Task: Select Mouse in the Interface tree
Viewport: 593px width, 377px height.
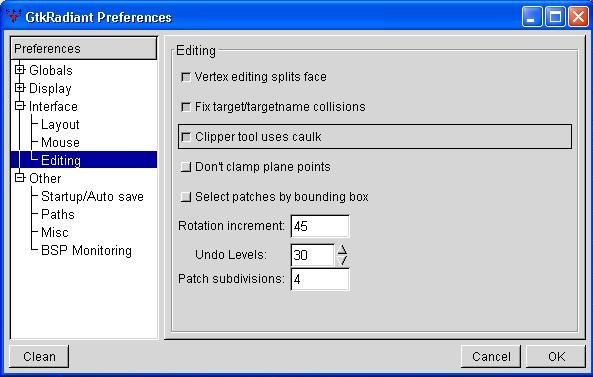Action: [60, 143]
